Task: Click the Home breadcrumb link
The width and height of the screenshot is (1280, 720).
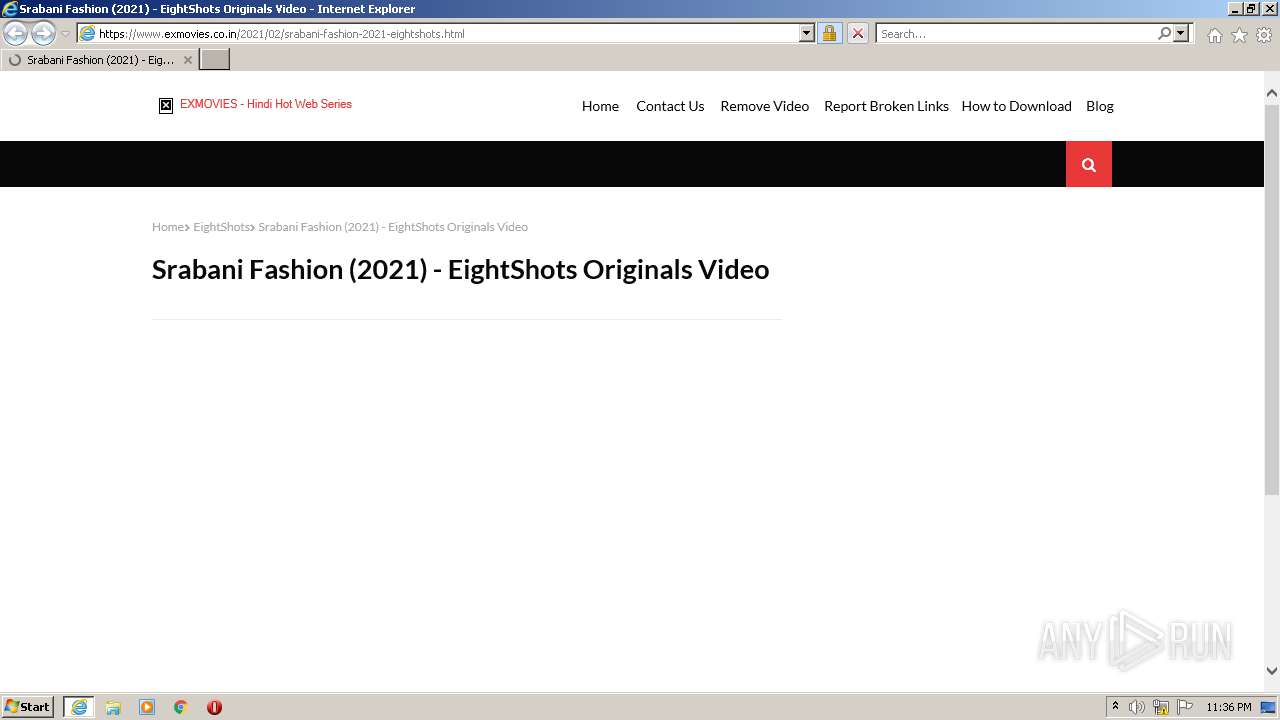Action: click(x=168, y=227)
